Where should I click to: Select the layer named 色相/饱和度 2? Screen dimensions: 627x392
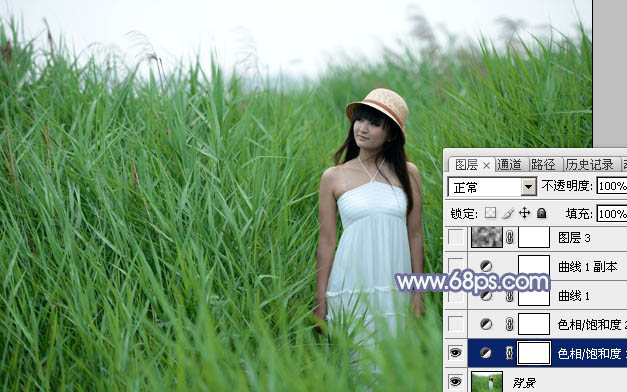point(592,324)
